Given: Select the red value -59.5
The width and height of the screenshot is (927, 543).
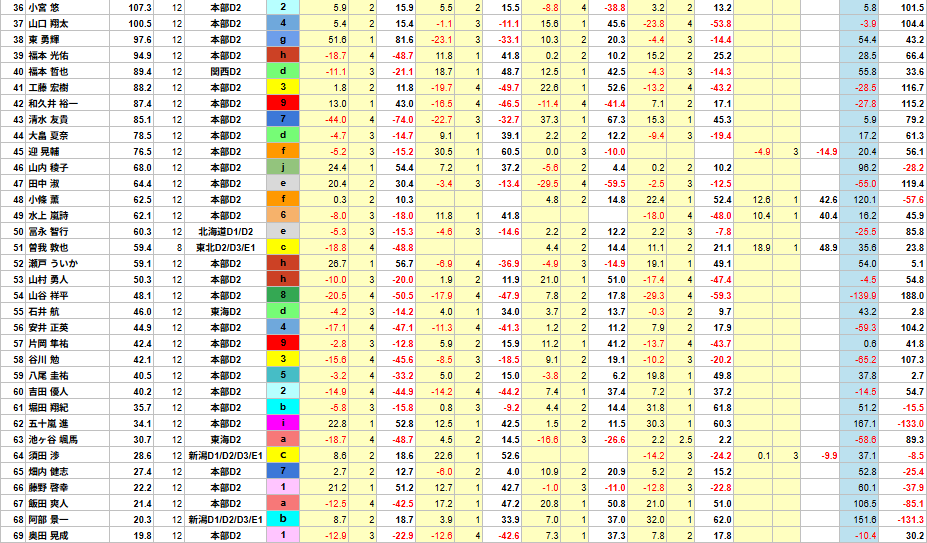Looking at the screenshot, I should pos(615,184).
